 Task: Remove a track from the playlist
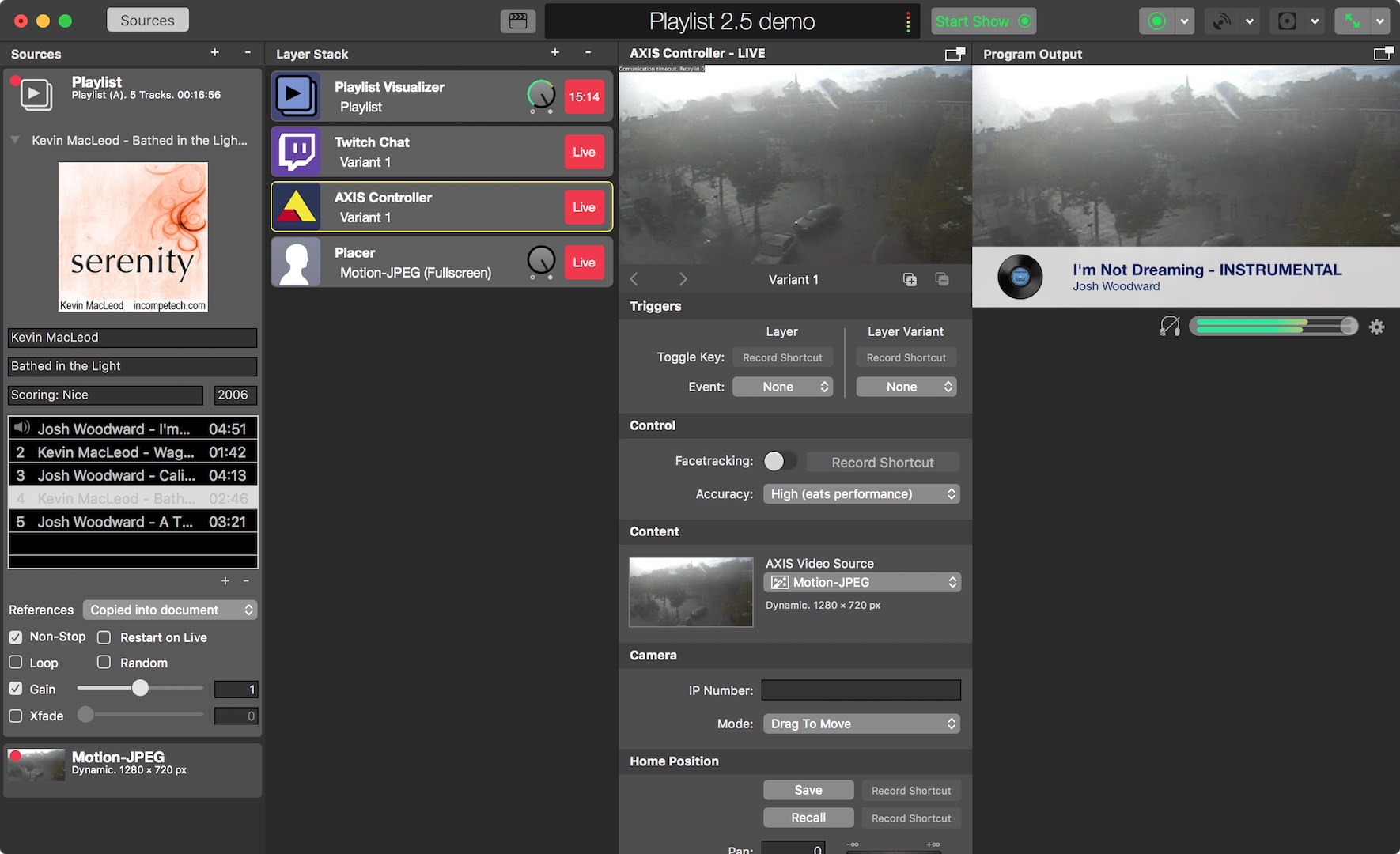point(246,580)
